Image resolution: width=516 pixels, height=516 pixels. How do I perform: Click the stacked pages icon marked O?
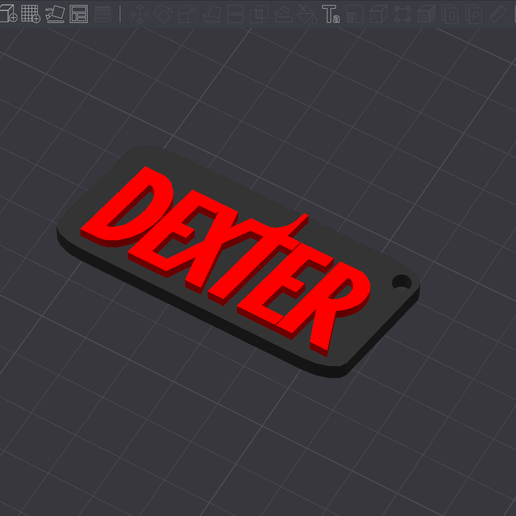pos(450,14)
